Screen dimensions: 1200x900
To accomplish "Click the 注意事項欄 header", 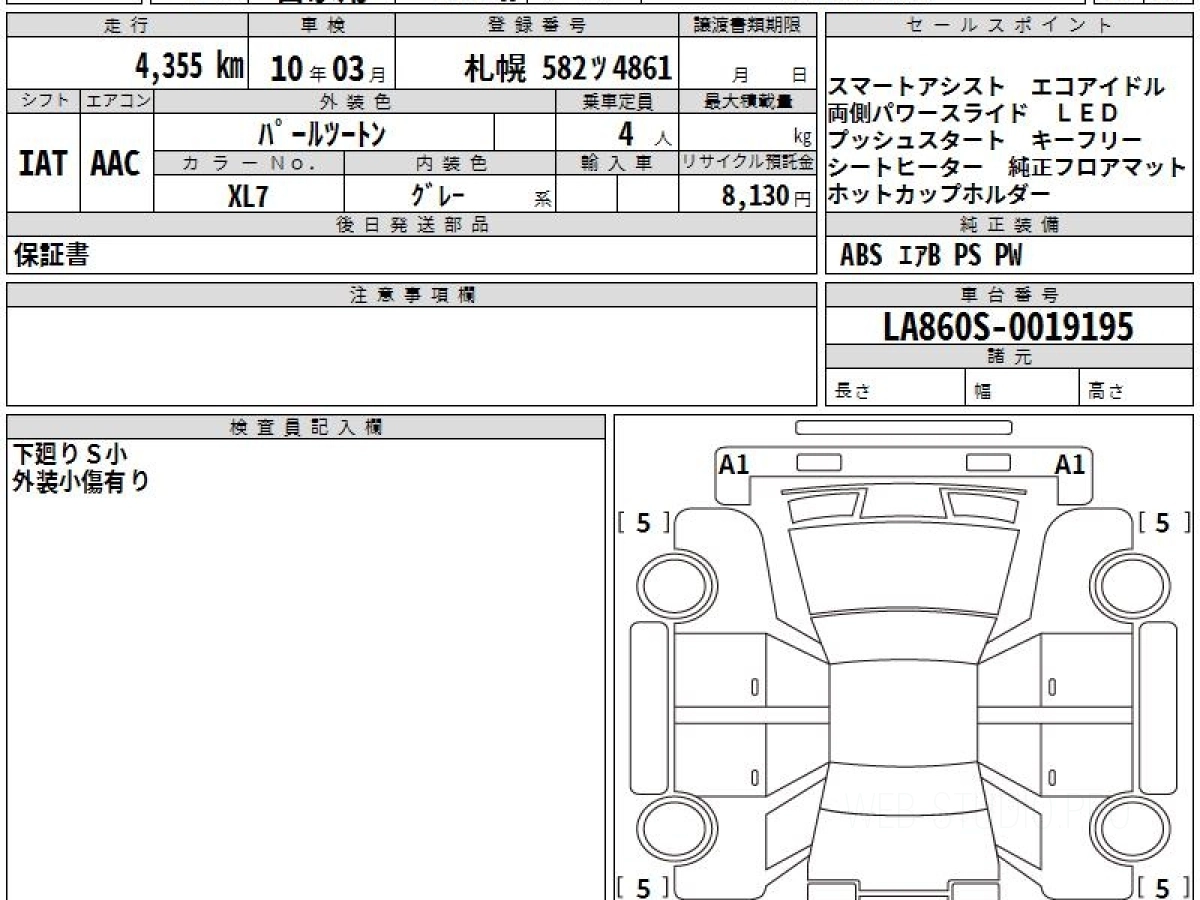I will click(x=411, y=295).
